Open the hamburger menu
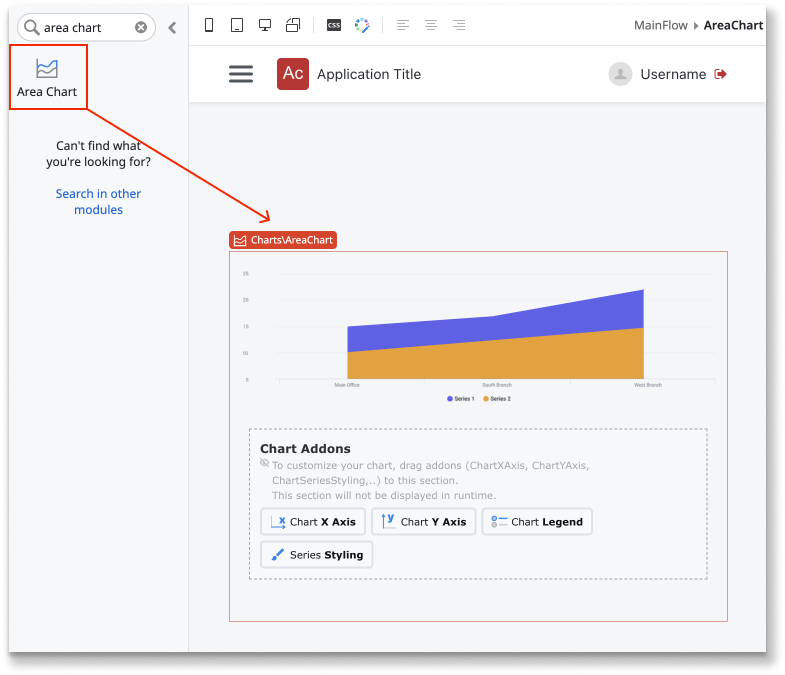This screenshot has height=675, width=785. point(241,74)
